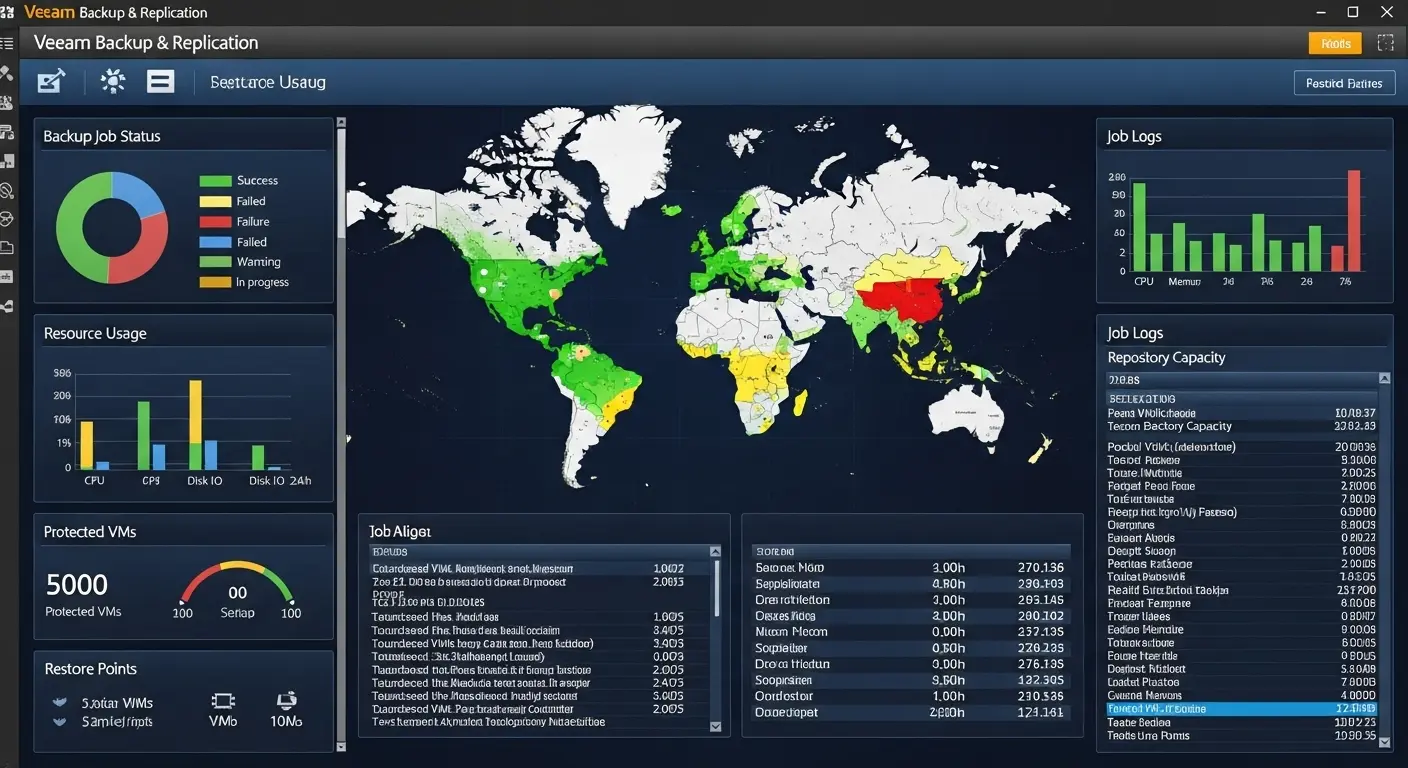Click the Veeam app icon in the title bar

pyautogui.click(x=8, y=12)
